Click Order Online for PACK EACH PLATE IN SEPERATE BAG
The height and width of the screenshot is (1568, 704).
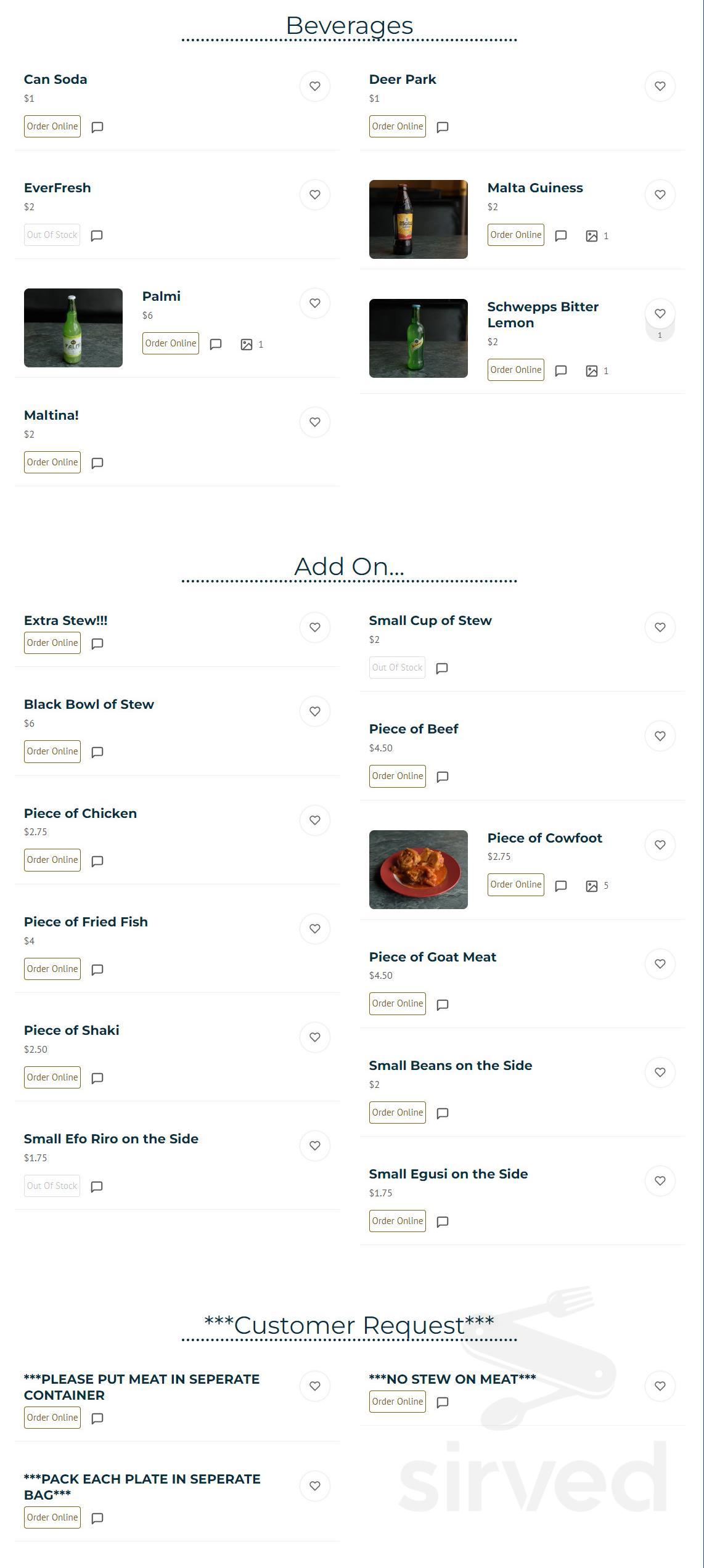coord(52,1517)
